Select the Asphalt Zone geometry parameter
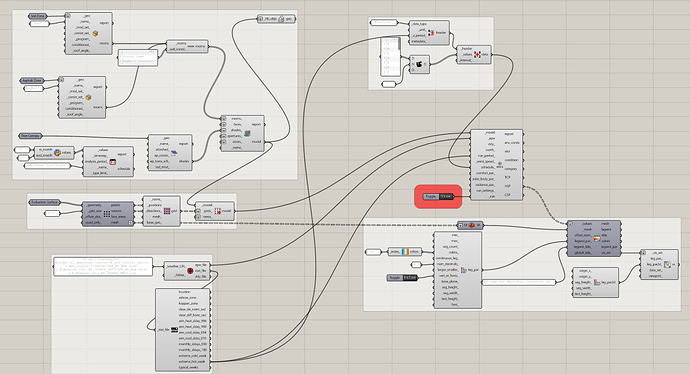690x374 pixels. point(31,81)
